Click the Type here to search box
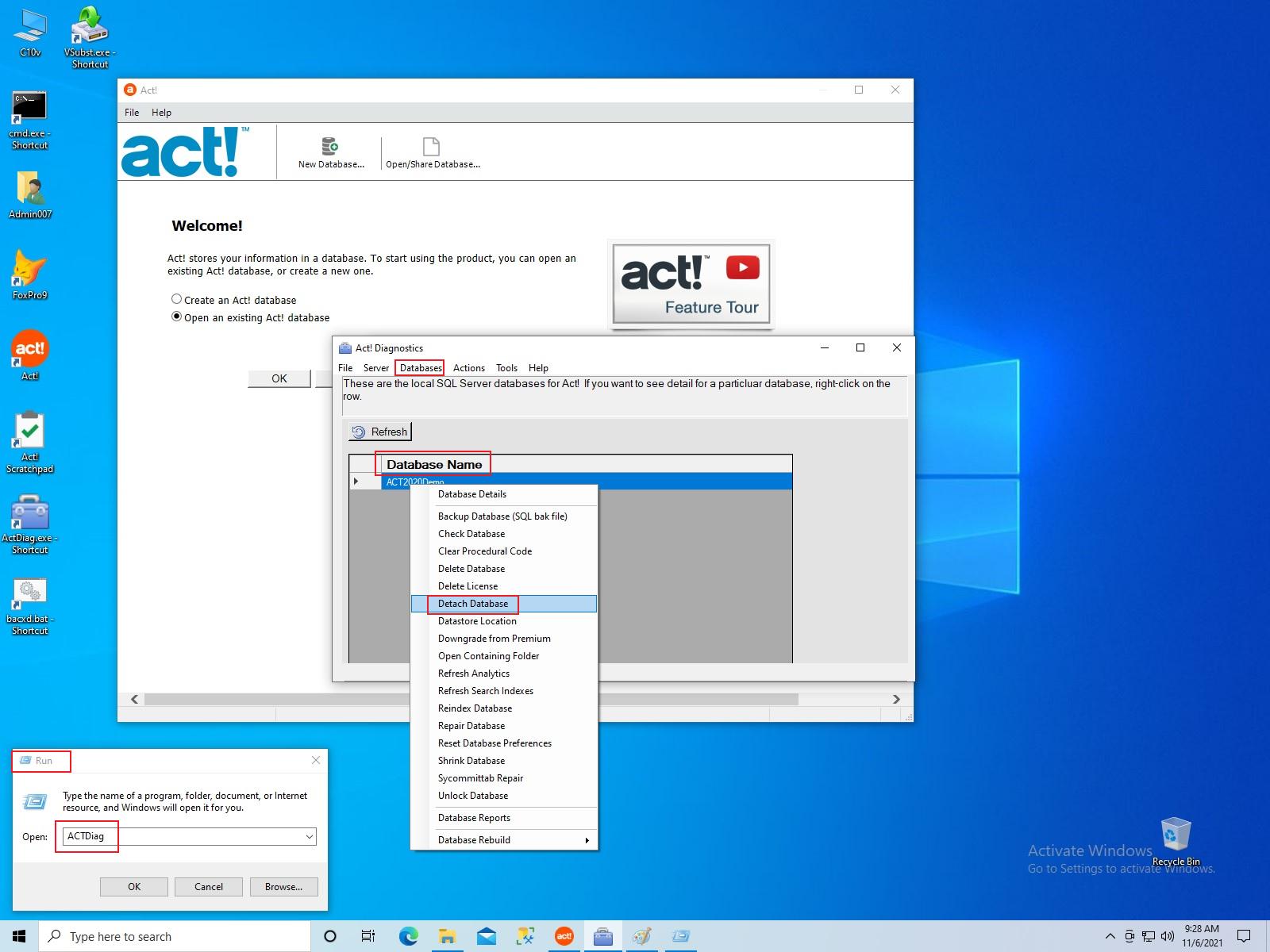 pyautogui.click(x=175, y=936)
